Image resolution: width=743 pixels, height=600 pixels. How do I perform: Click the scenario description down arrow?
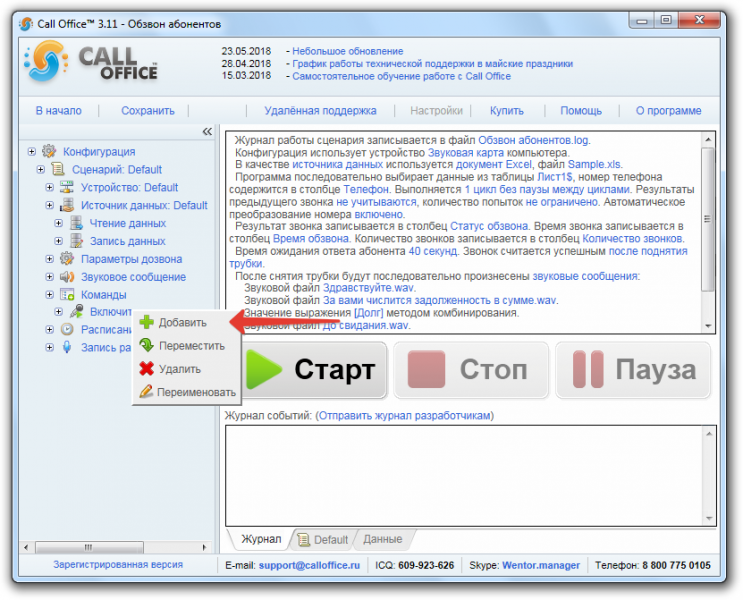(708, 326)
